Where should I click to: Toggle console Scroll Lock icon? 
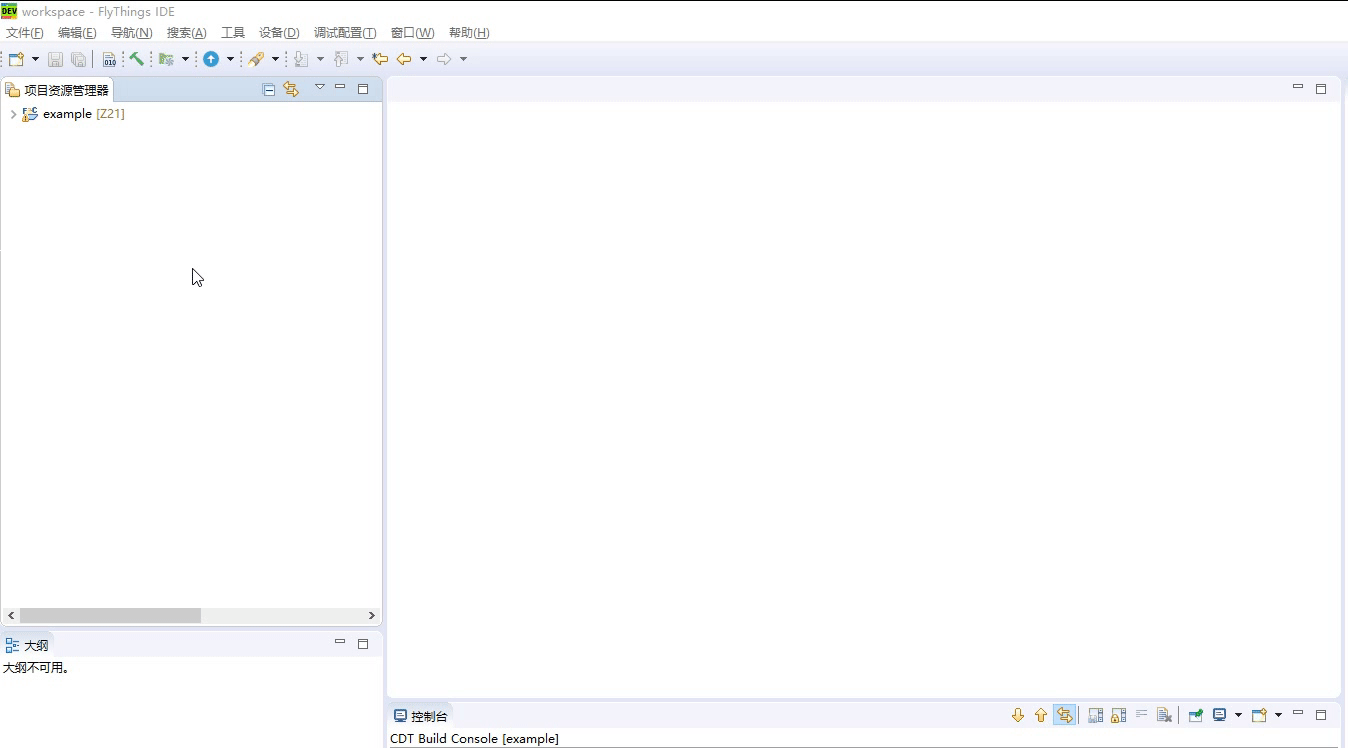pos(1118,715)
